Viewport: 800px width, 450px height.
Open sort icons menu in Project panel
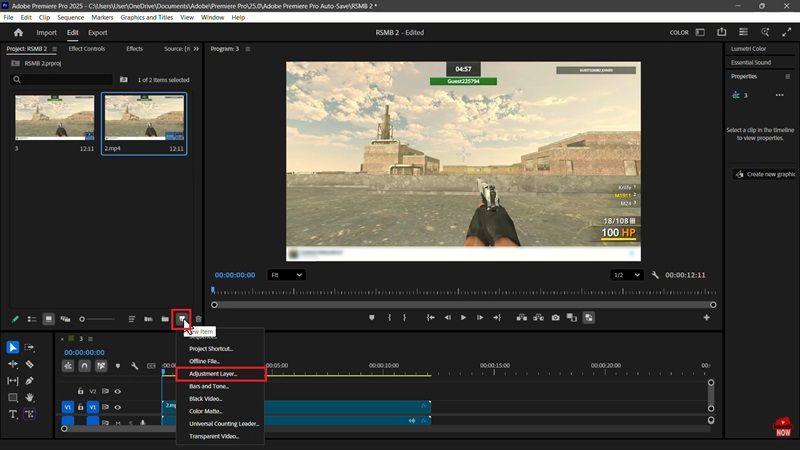click(x=132, y=319)
